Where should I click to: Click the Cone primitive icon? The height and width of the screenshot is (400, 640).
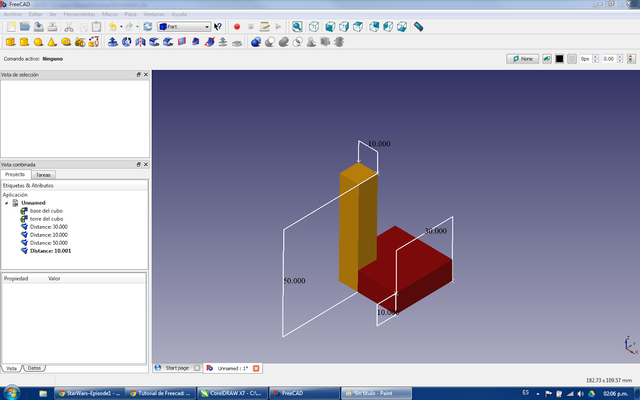52,42
